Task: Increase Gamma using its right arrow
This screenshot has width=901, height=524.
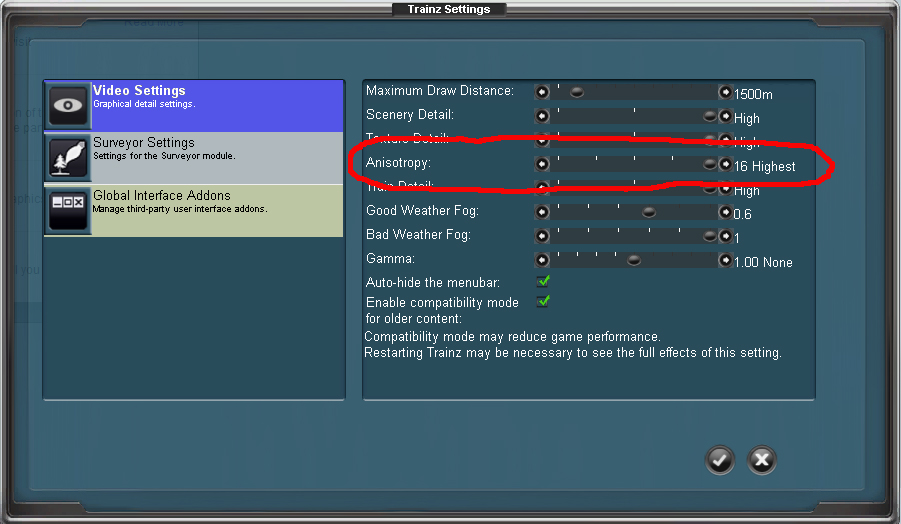Action: click(x=725, y=260)
